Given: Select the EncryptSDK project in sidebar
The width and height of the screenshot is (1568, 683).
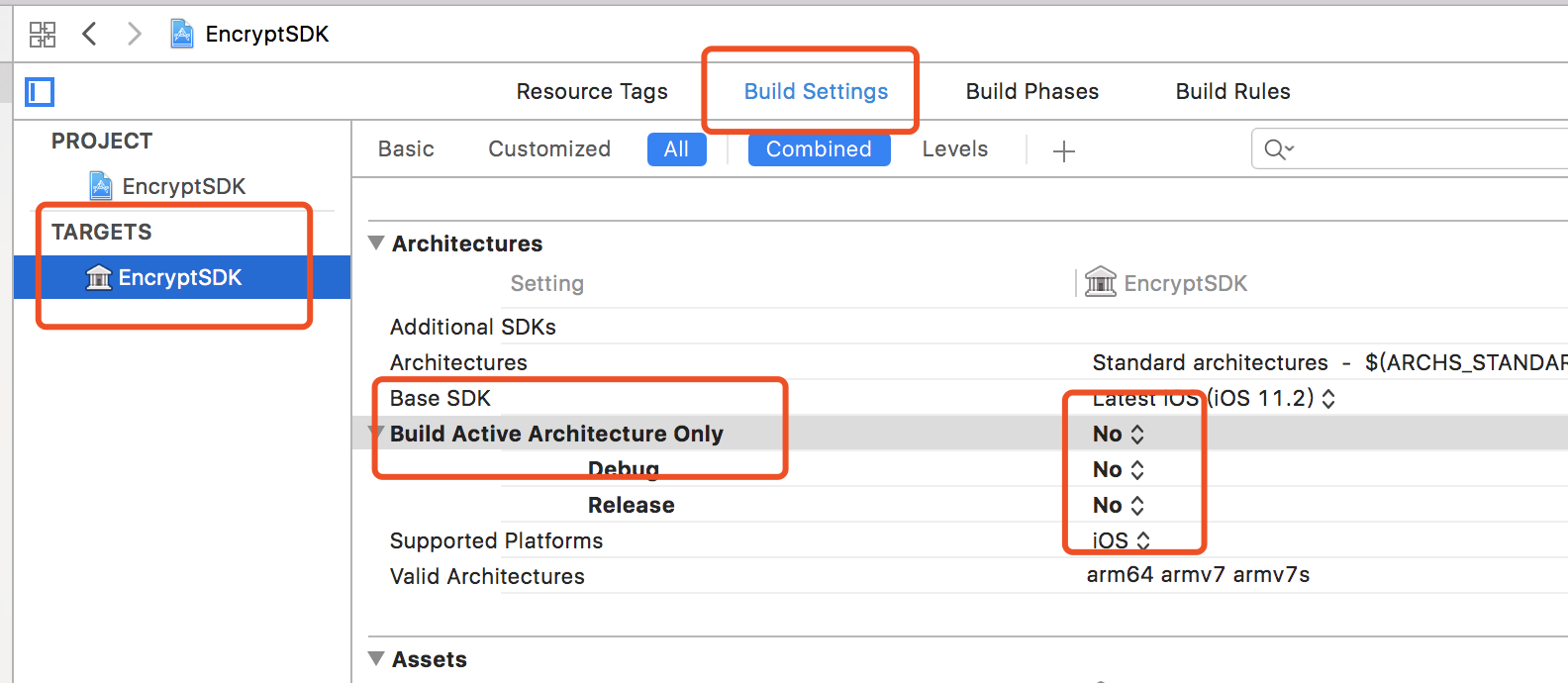Looking at the screenshot, I should [x=183, y=187].
